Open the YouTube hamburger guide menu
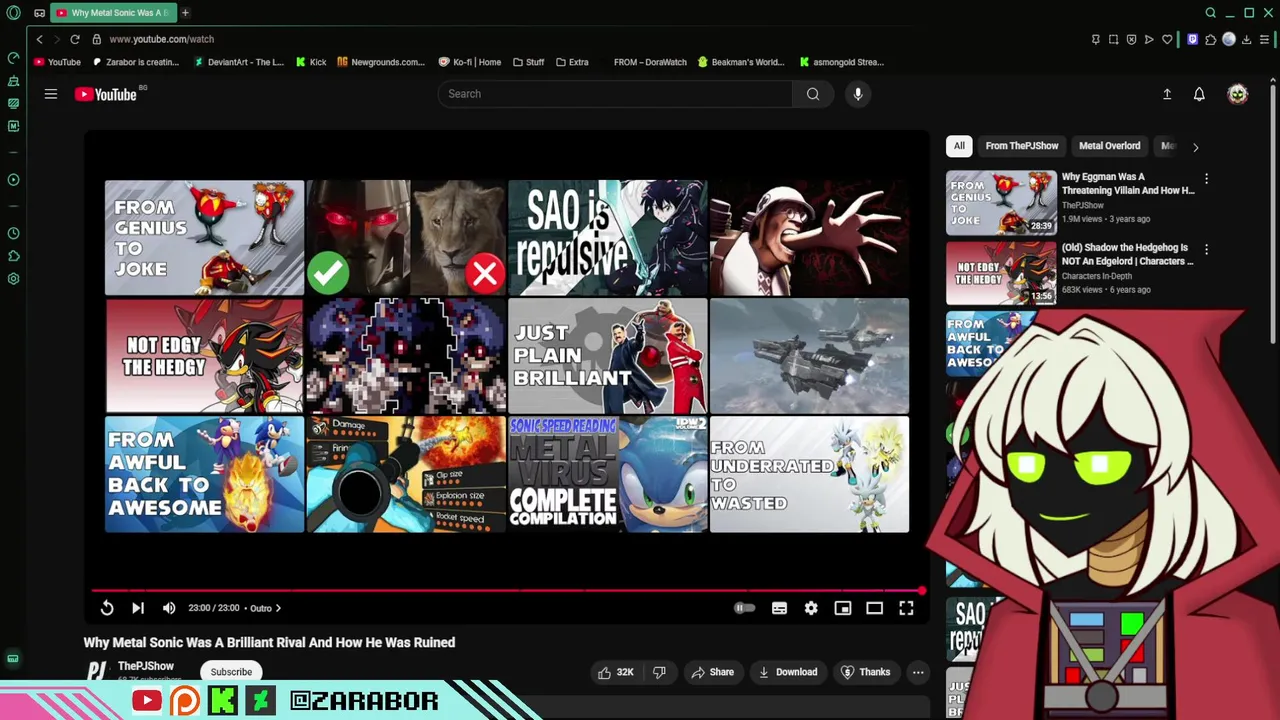 click(x=51, y=94)
